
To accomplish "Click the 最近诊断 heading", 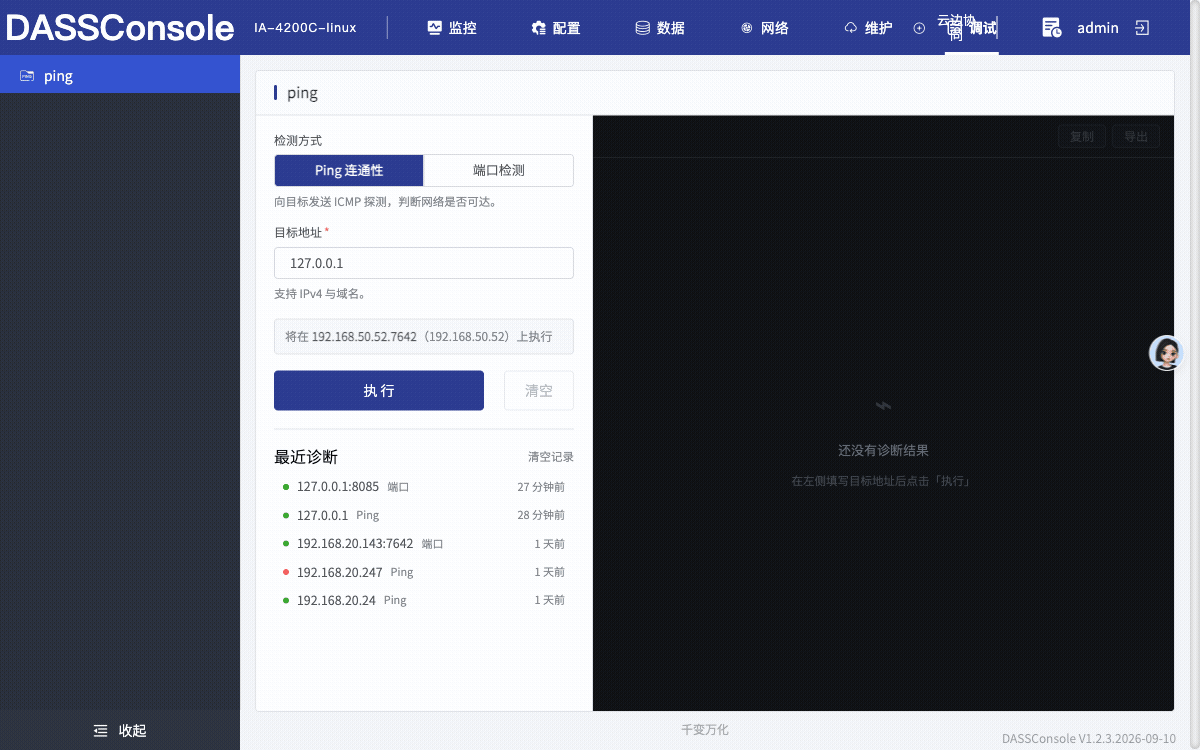I will [x=306, y=457].
